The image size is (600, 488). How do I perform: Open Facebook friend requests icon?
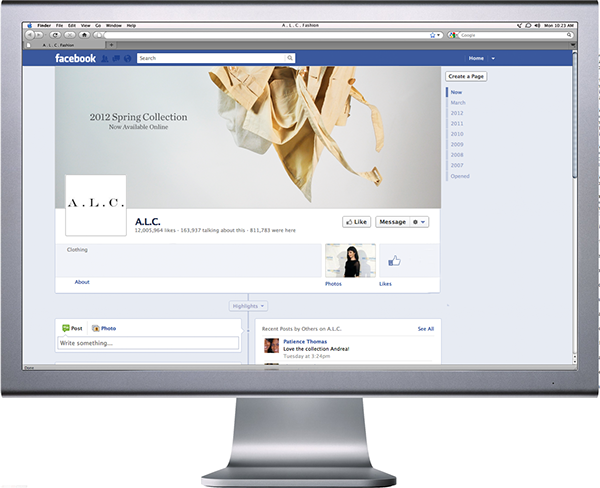pyautogui.click(x=104, y=59)
